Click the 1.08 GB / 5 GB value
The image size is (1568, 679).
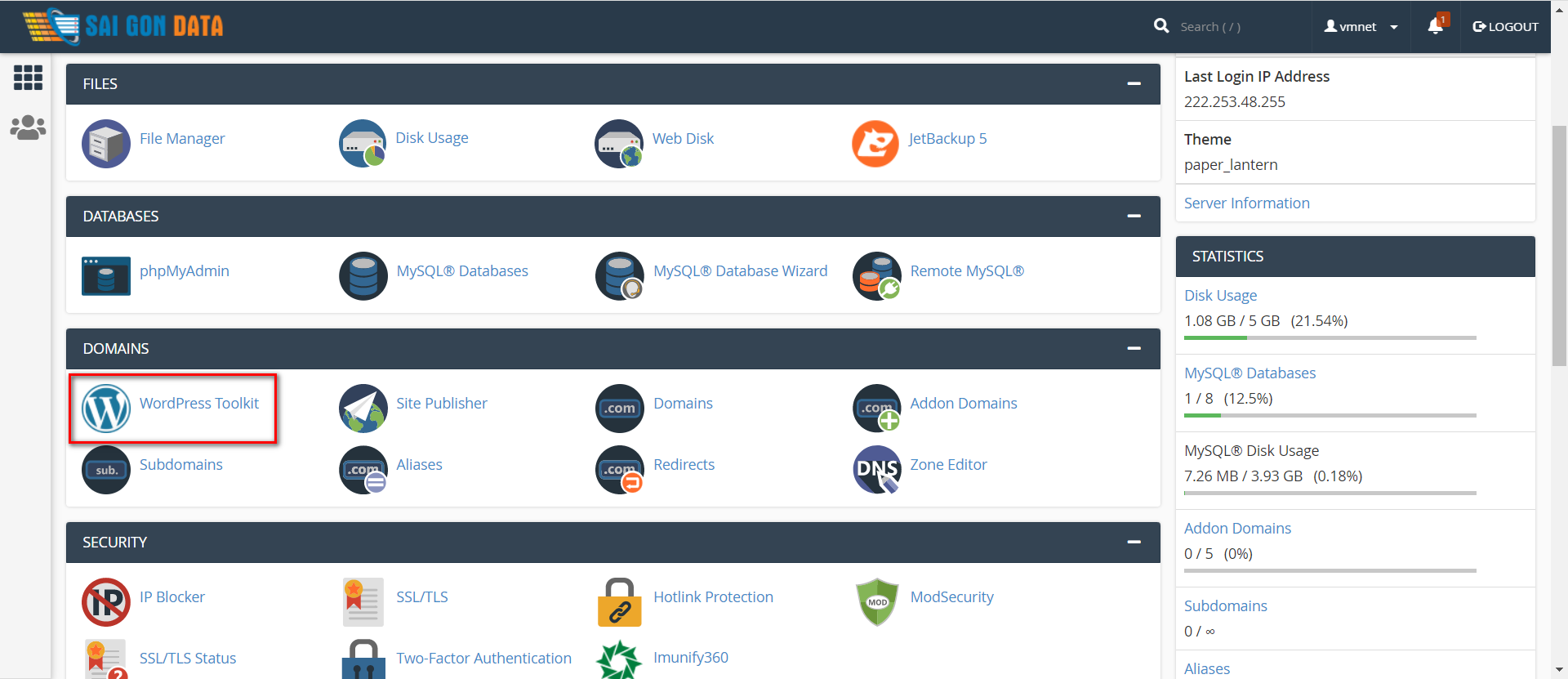tap(1232, 321)
